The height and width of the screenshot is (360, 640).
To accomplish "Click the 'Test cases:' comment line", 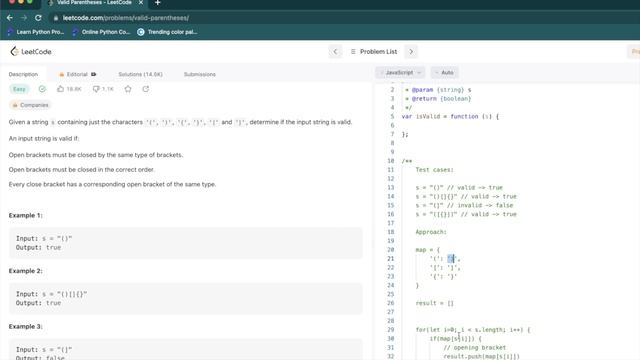I will tap(434, 170).
